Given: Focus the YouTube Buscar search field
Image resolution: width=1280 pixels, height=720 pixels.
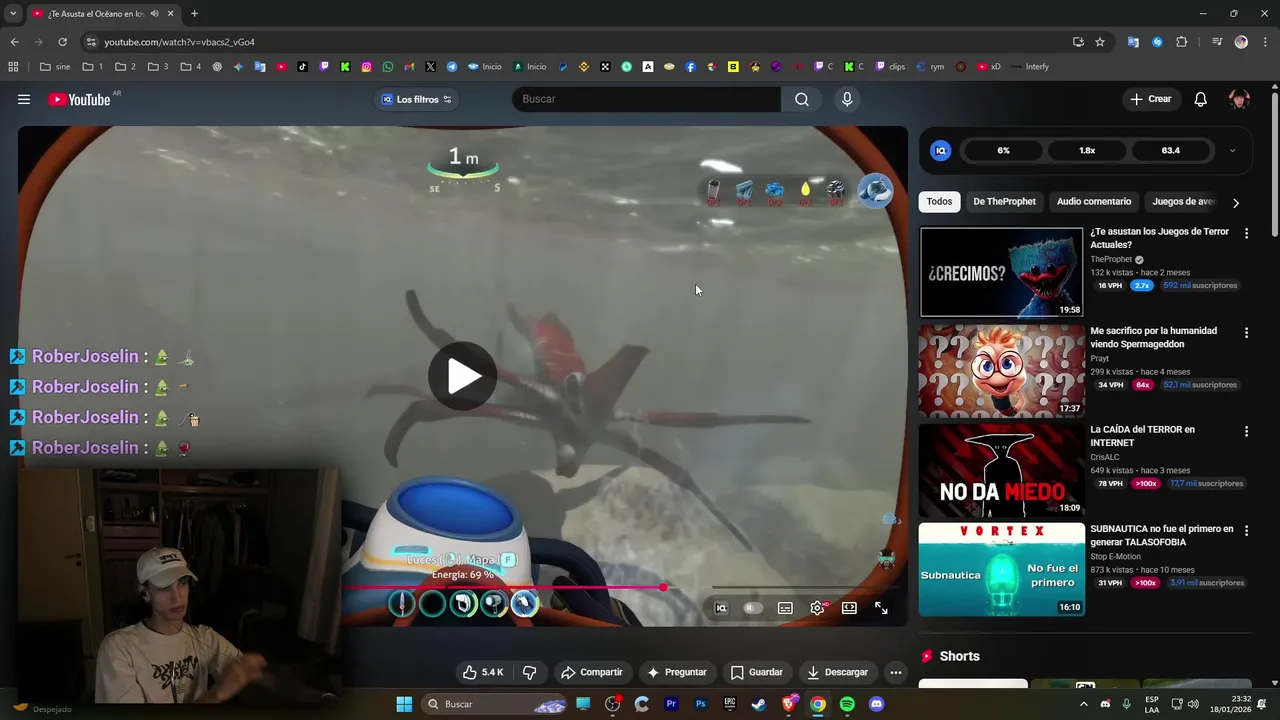Looking at the screenshot, I should point(646,99).
